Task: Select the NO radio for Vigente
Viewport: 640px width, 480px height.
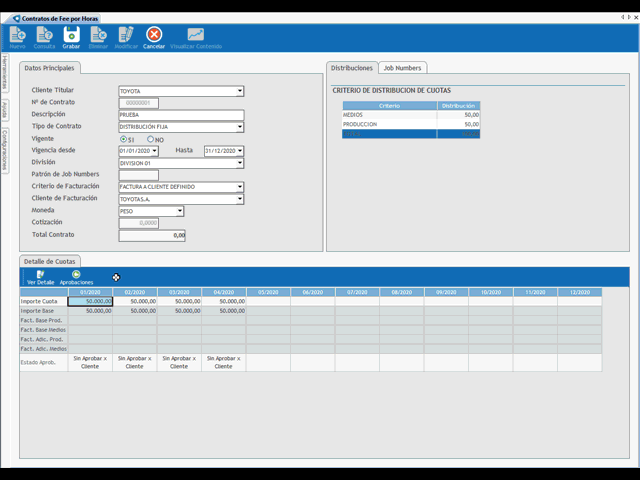Action: tap(151, 139)
